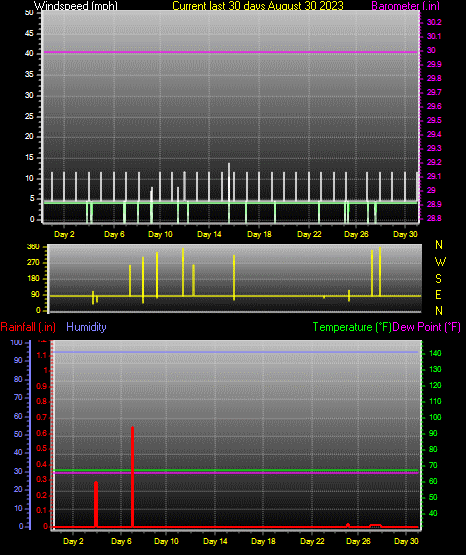
Task: Click "Day 26" under the rainfall chart
Action: (358, 541)
